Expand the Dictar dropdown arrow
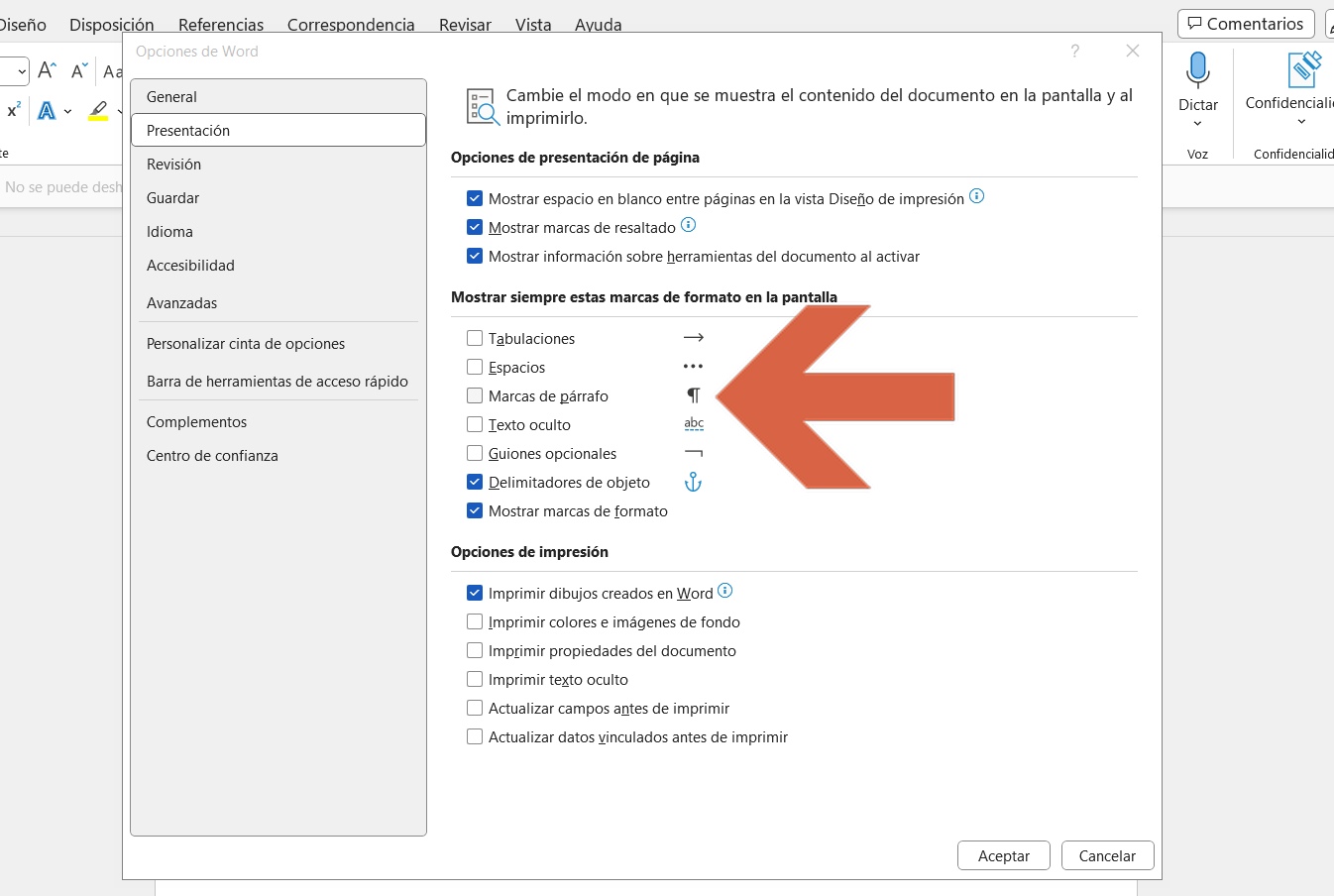Screen dimensions: 1334x896 pyautogui.click(x=1197, y=124)
